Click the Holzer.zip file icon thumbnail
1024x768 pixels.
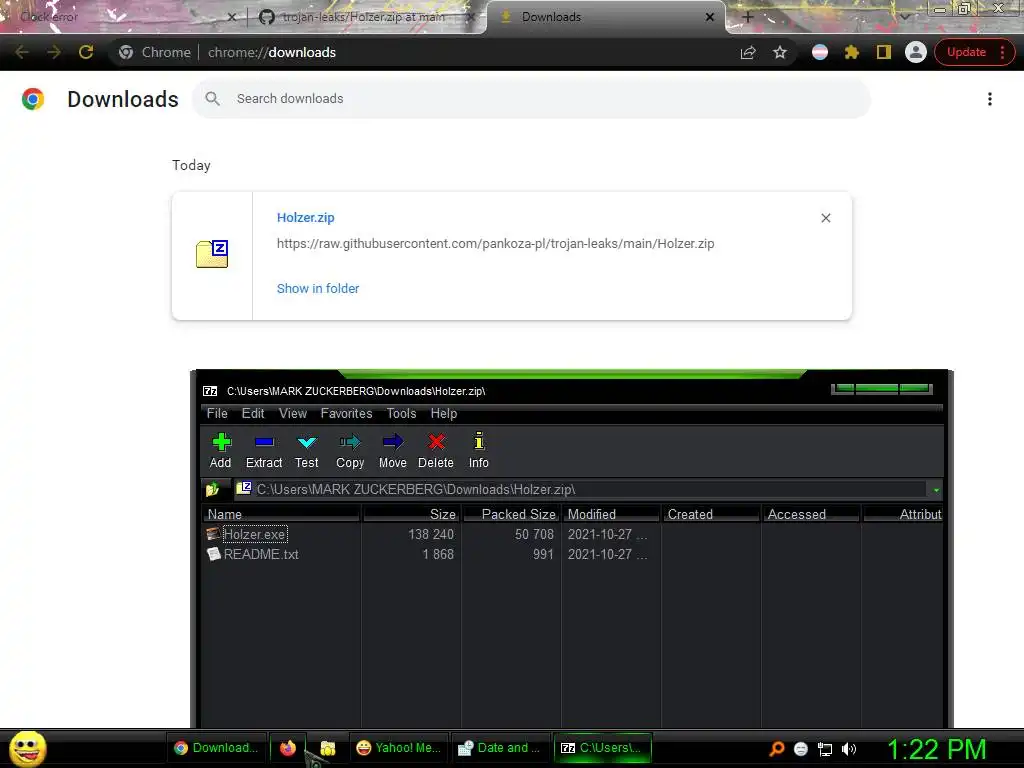coord(212,254)
